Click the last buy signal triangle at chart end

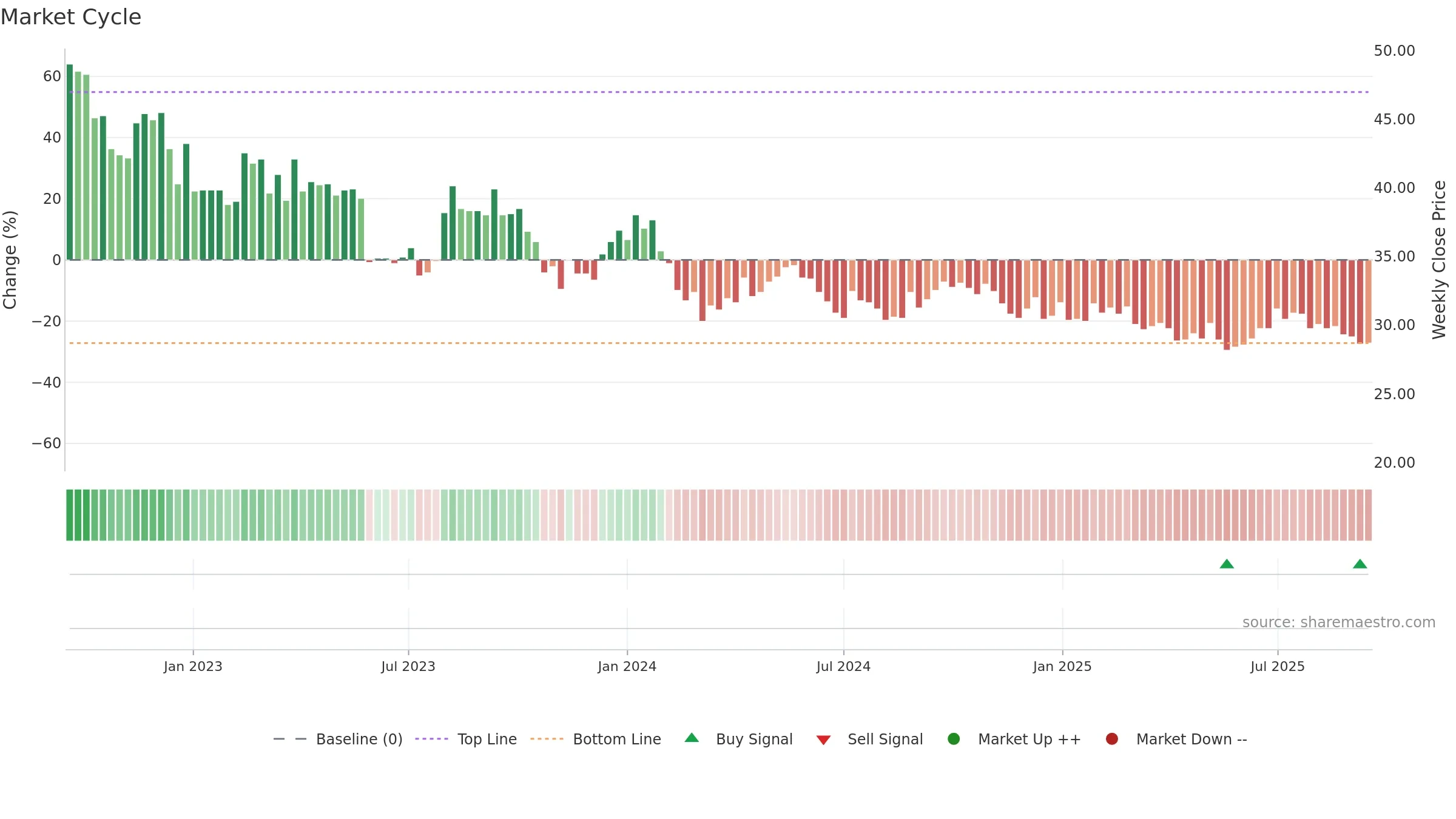(x=1360, y=564)
